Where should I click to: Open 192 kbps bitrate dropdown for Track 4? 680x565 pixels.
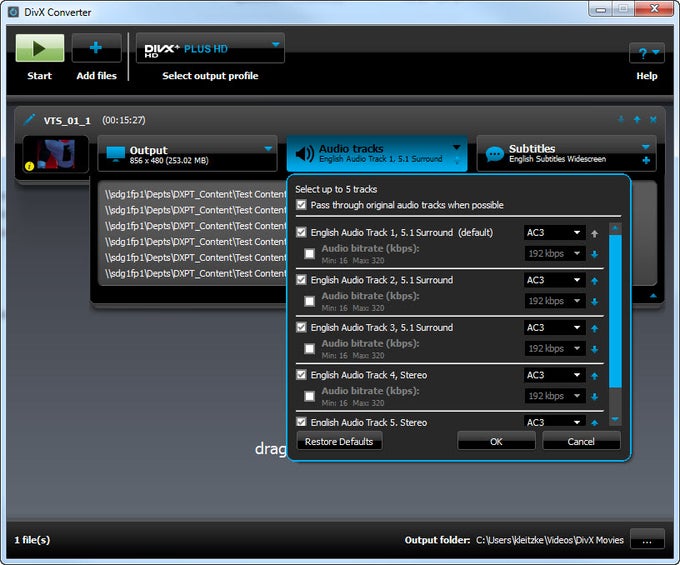click(x=554, y=396)
